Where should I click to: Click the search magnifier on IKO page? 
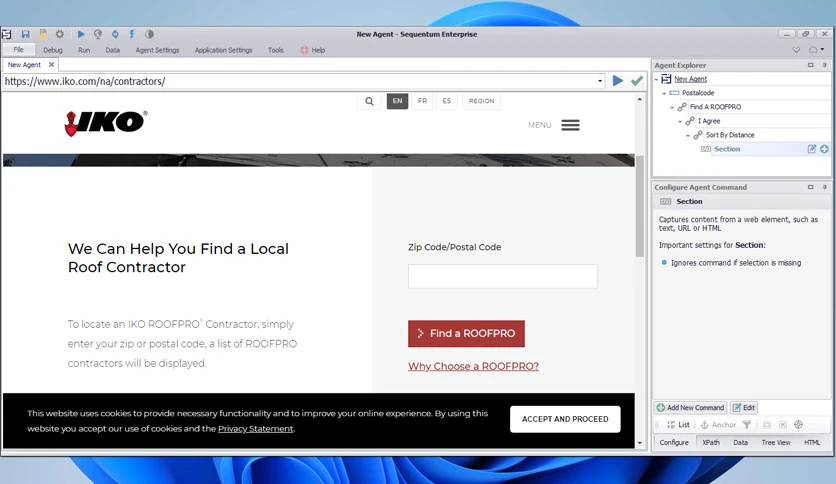[369, 101]
